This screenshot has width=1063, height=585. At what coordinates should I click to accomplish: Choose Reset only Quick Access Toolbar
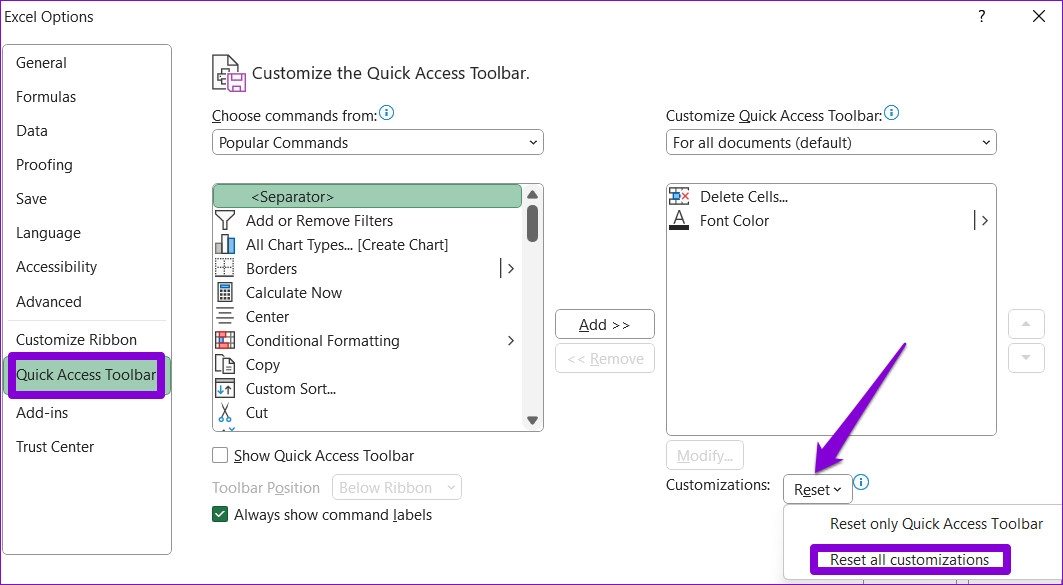tap(936, 524)
